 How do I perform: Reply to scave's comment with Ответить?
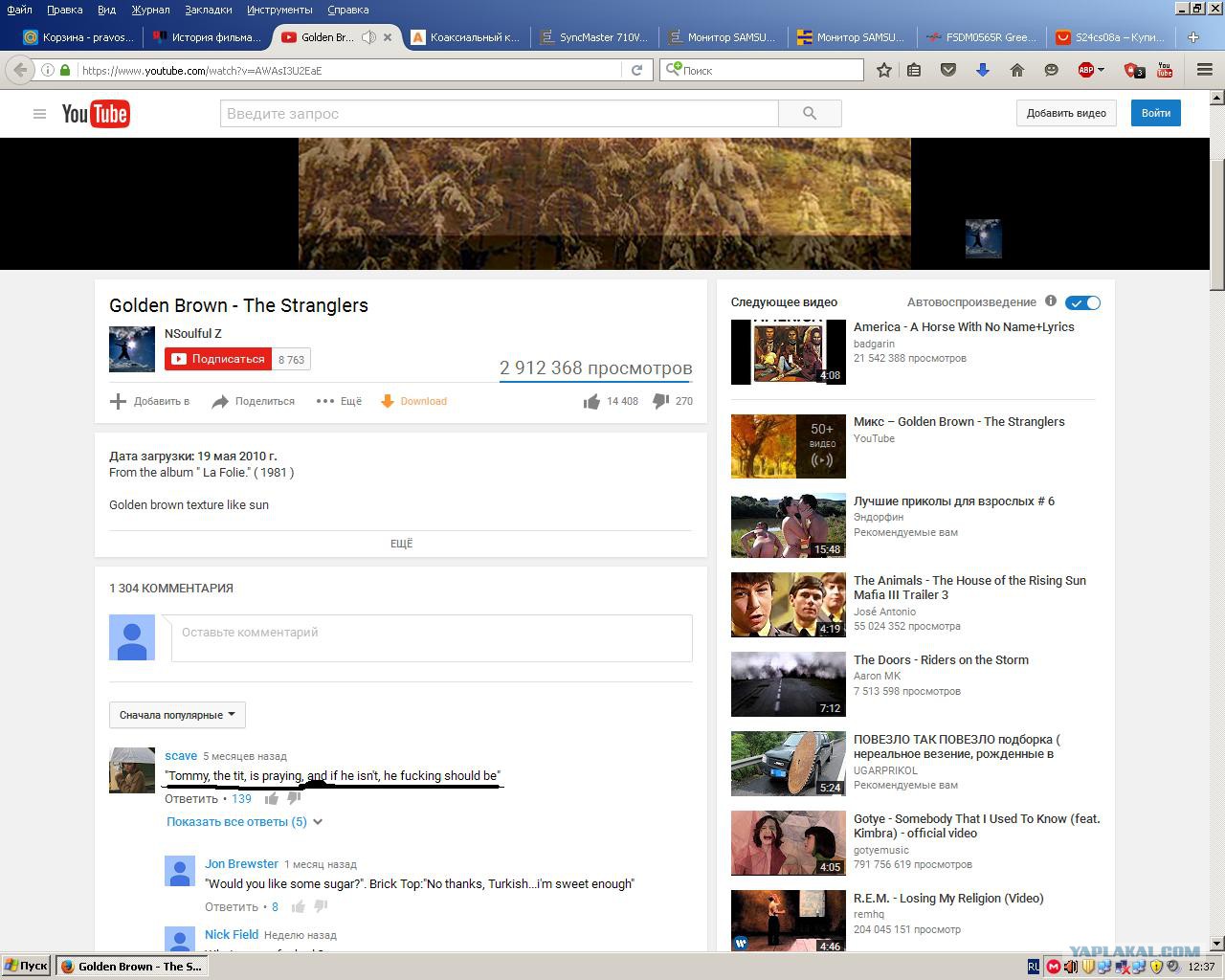click(x=191, y=798)
